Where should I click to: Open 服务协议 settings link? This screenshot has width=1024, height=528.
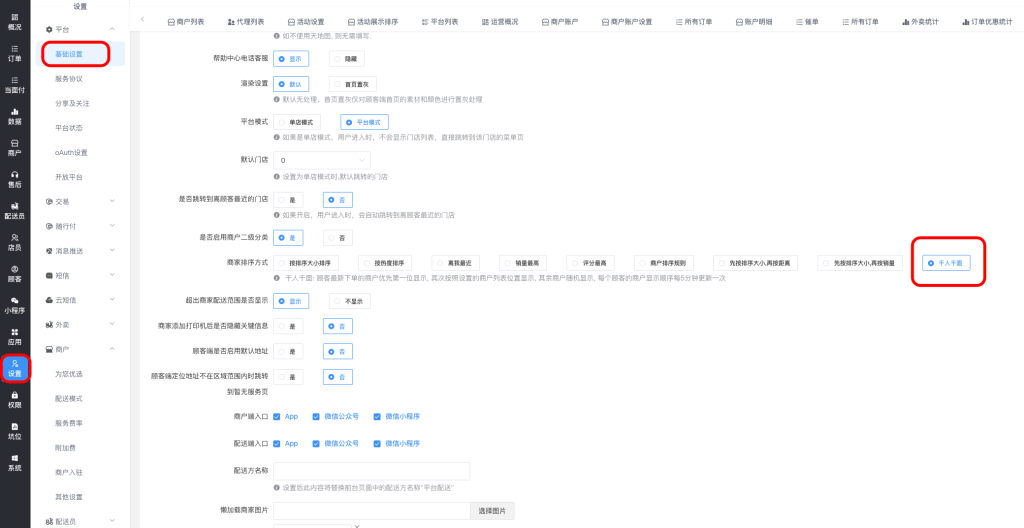tap(69, 78)
